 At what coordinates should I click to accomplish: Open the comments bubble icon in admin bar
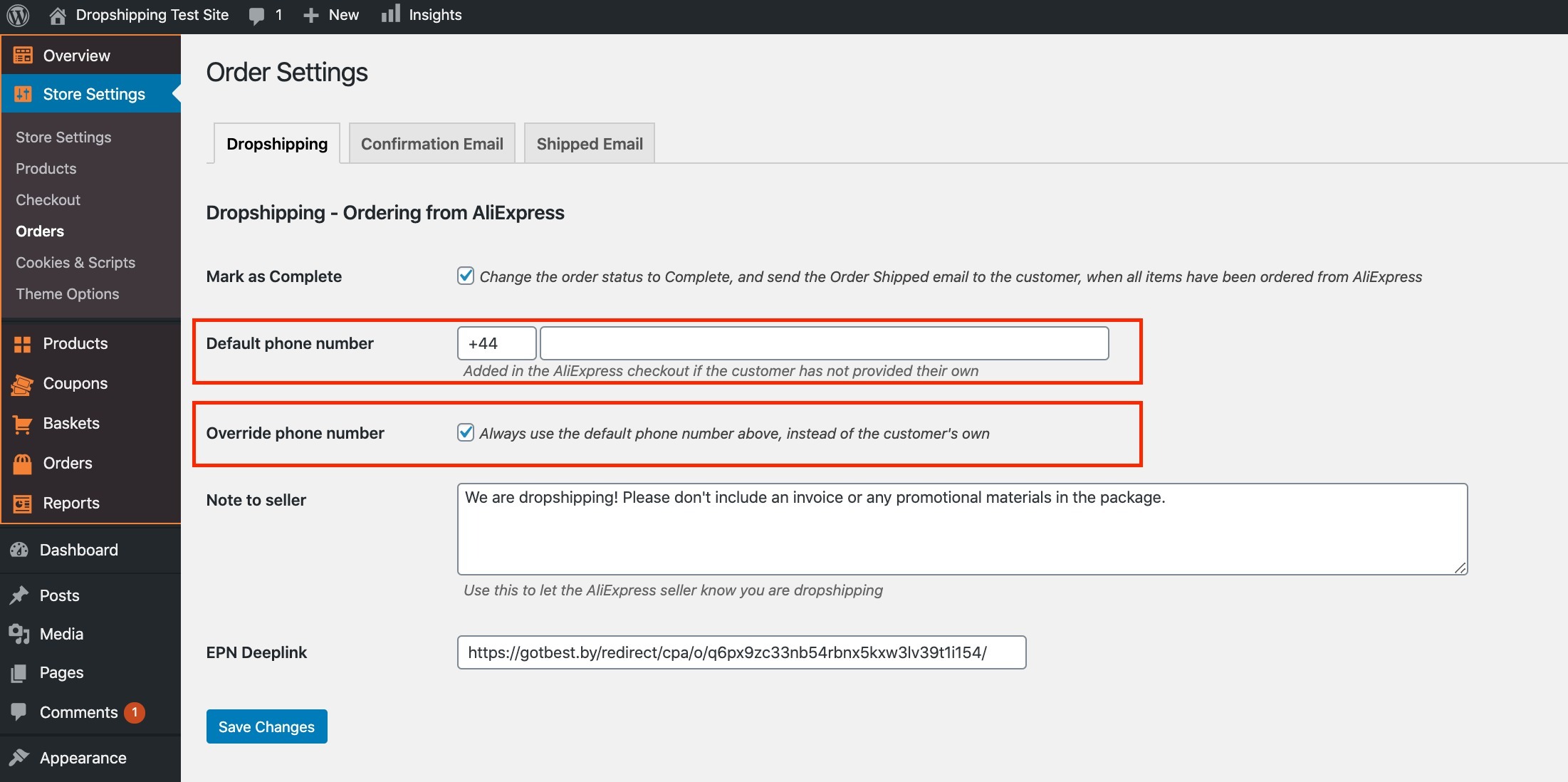click(257, 16)
